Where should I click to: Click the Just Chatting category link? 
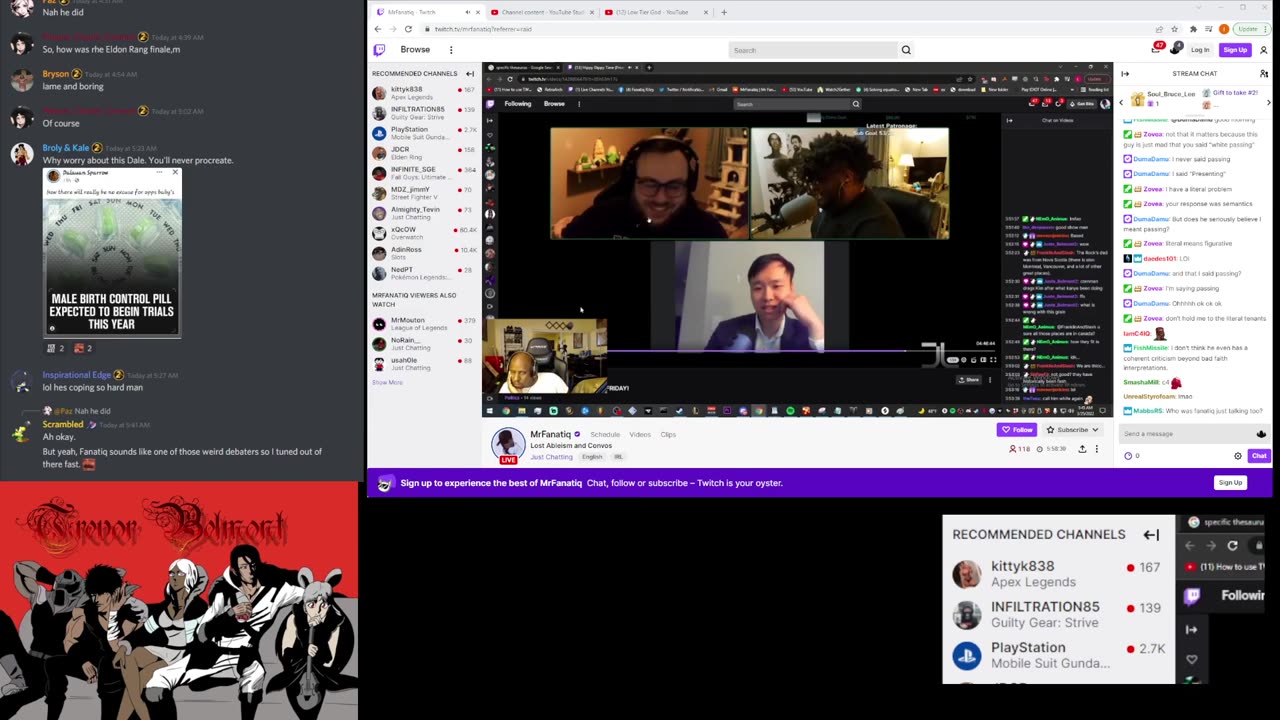(551, 457)
